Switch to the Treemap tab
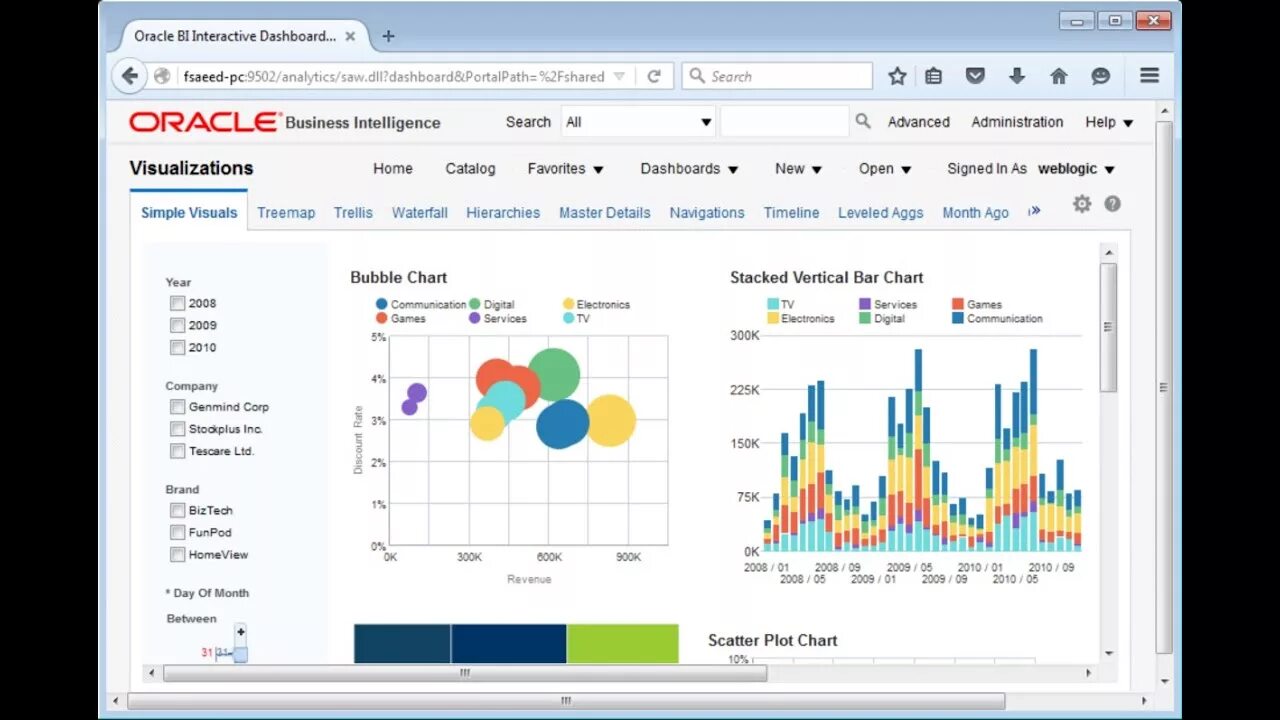 point(286,212)
